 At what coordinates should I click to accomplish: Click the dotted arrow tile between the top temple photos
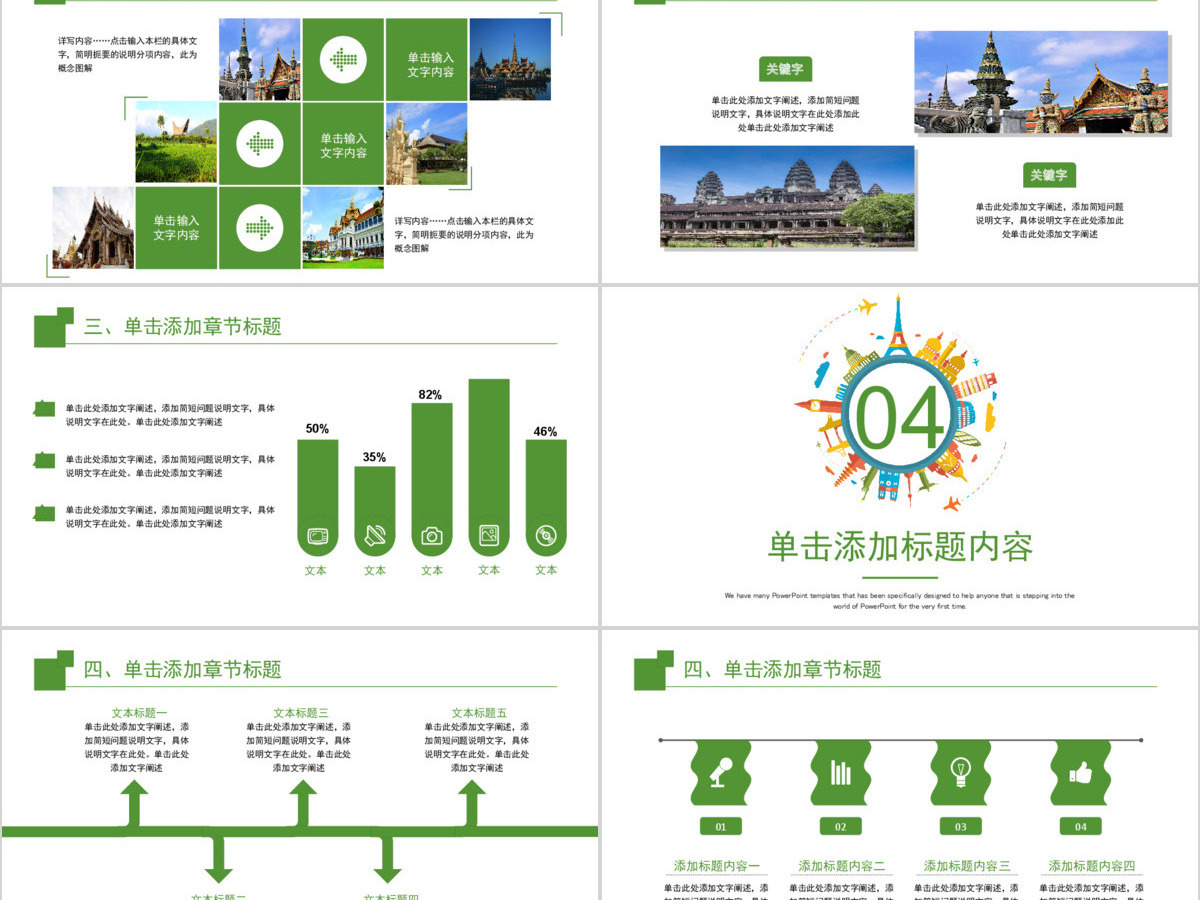point(343,59)
